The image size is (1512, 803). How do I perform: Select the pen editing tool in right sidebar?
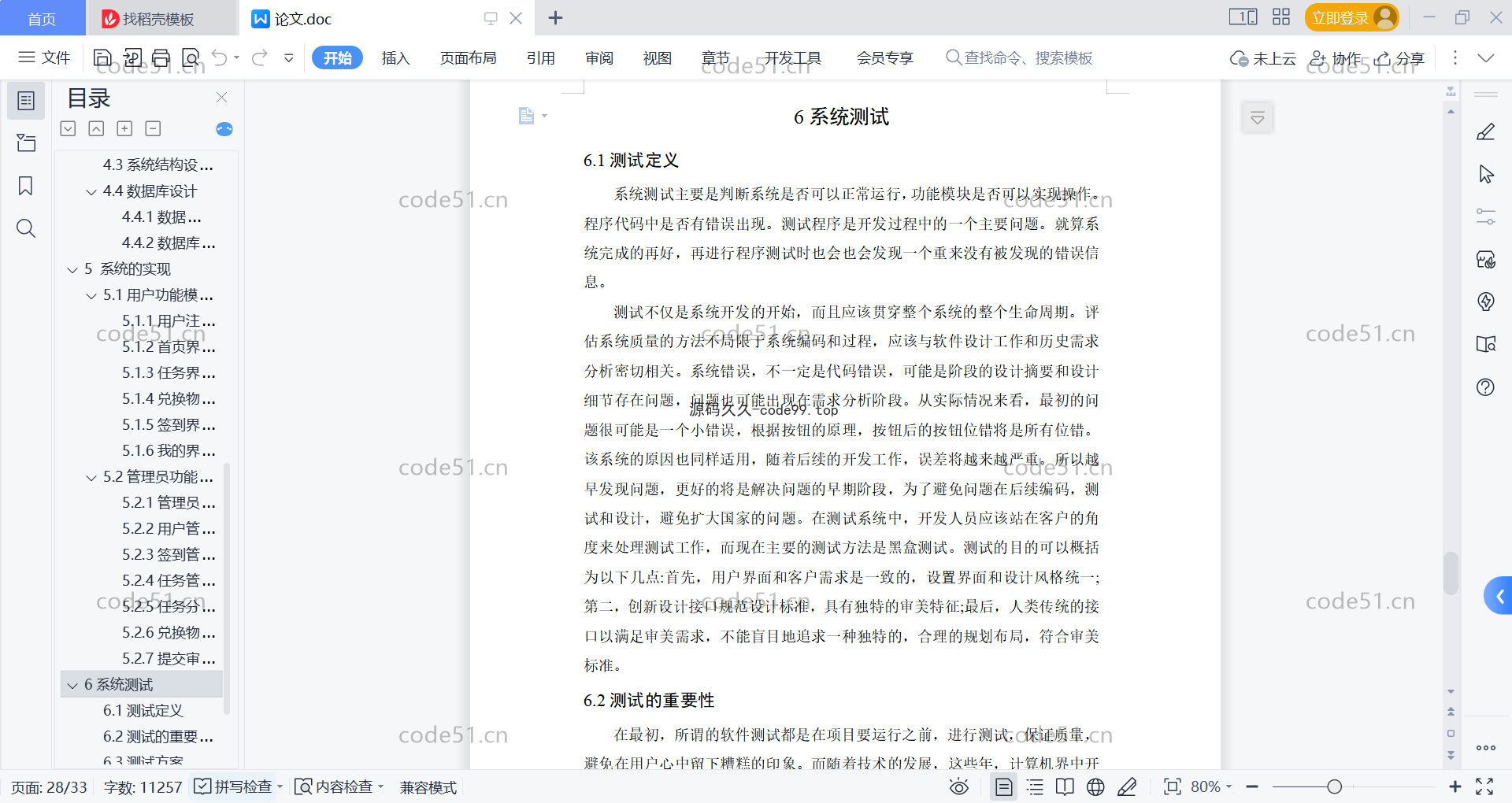[1485, 131]
